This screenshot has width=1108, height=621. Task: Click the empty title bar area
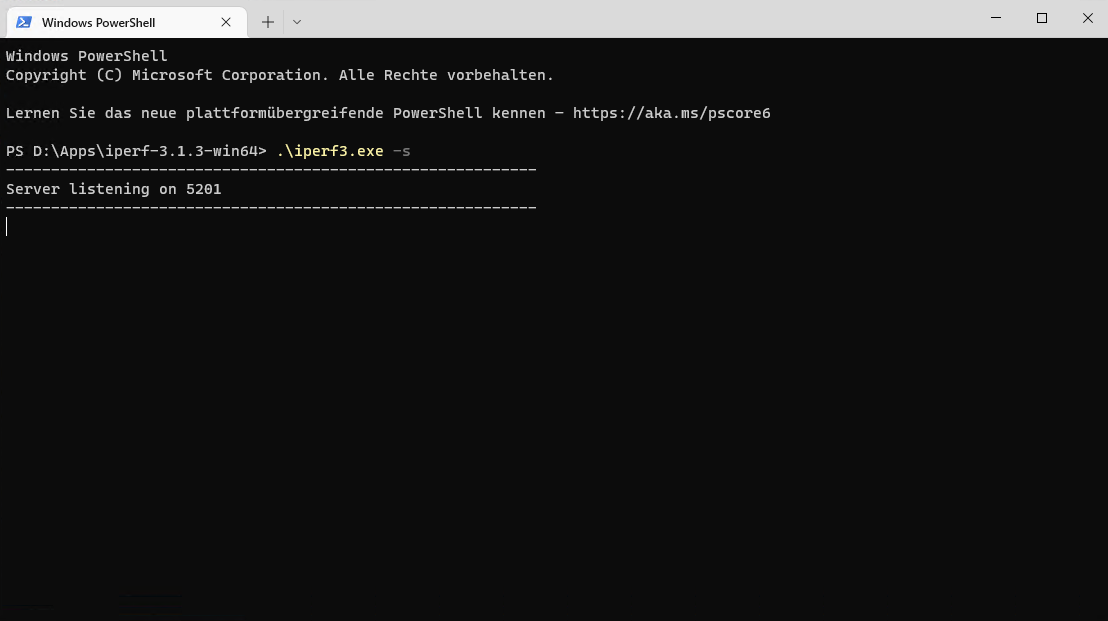(640, 20)
